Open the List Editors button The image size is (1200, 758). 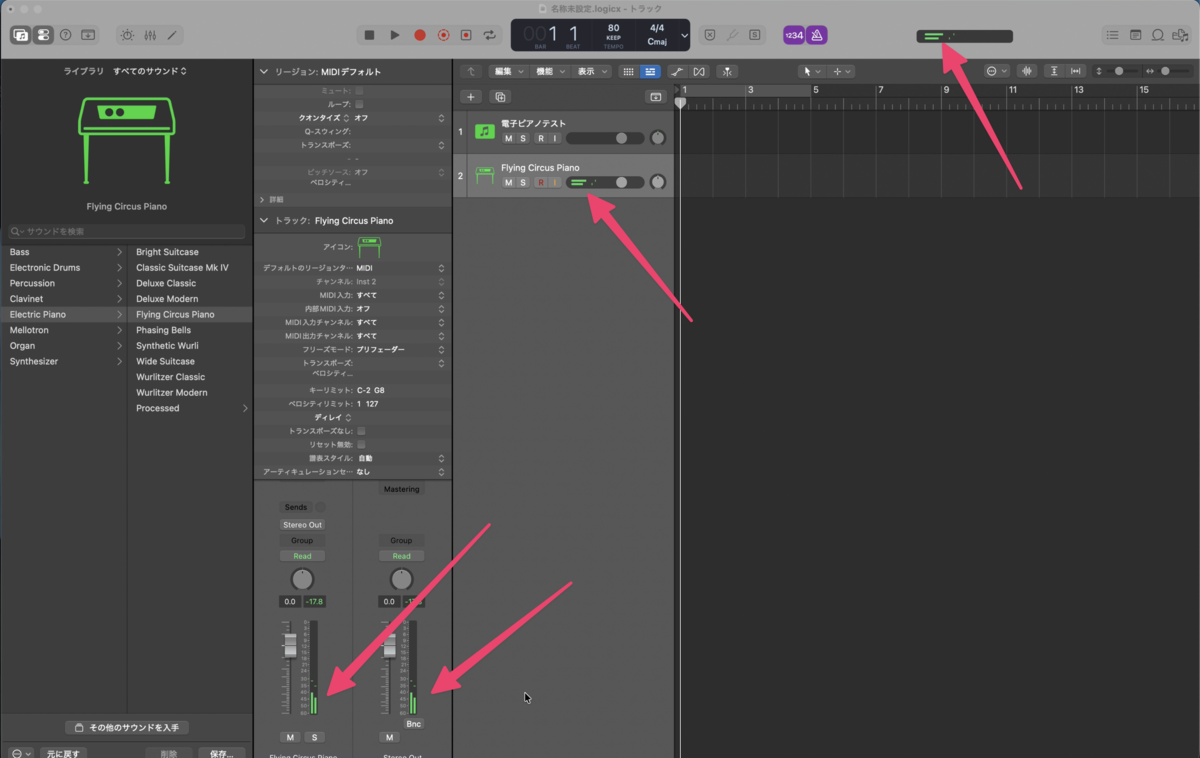(x=1112, y=35)
